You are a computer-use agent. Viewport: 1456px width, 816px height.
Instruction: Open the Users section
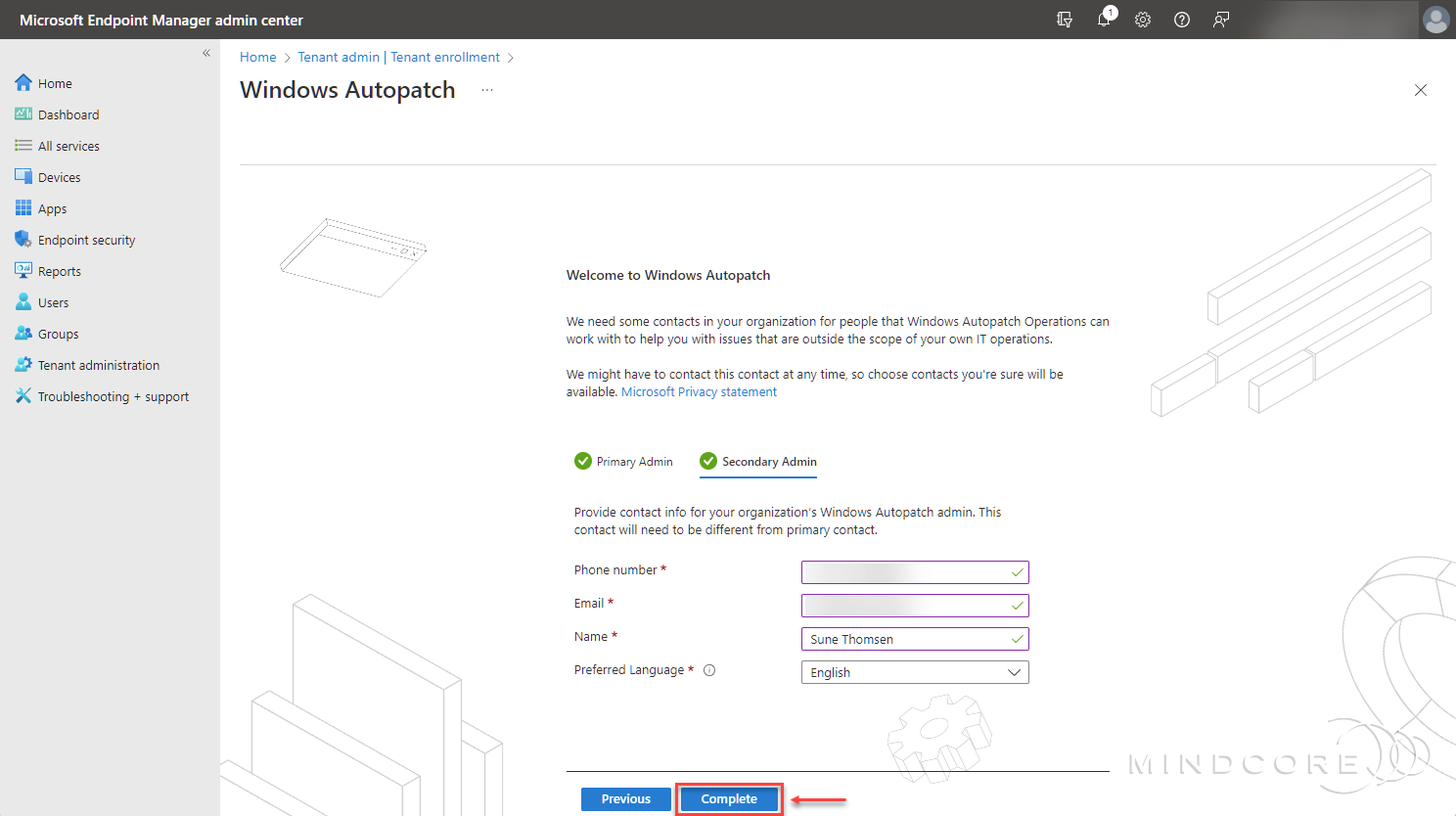[x=53, y=301]
